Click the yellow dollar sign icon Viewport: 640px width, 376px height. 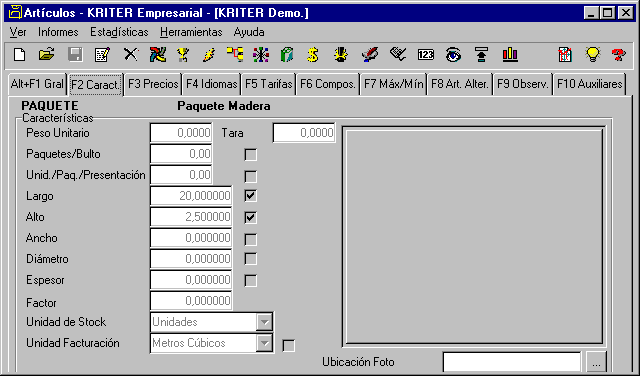313,54
